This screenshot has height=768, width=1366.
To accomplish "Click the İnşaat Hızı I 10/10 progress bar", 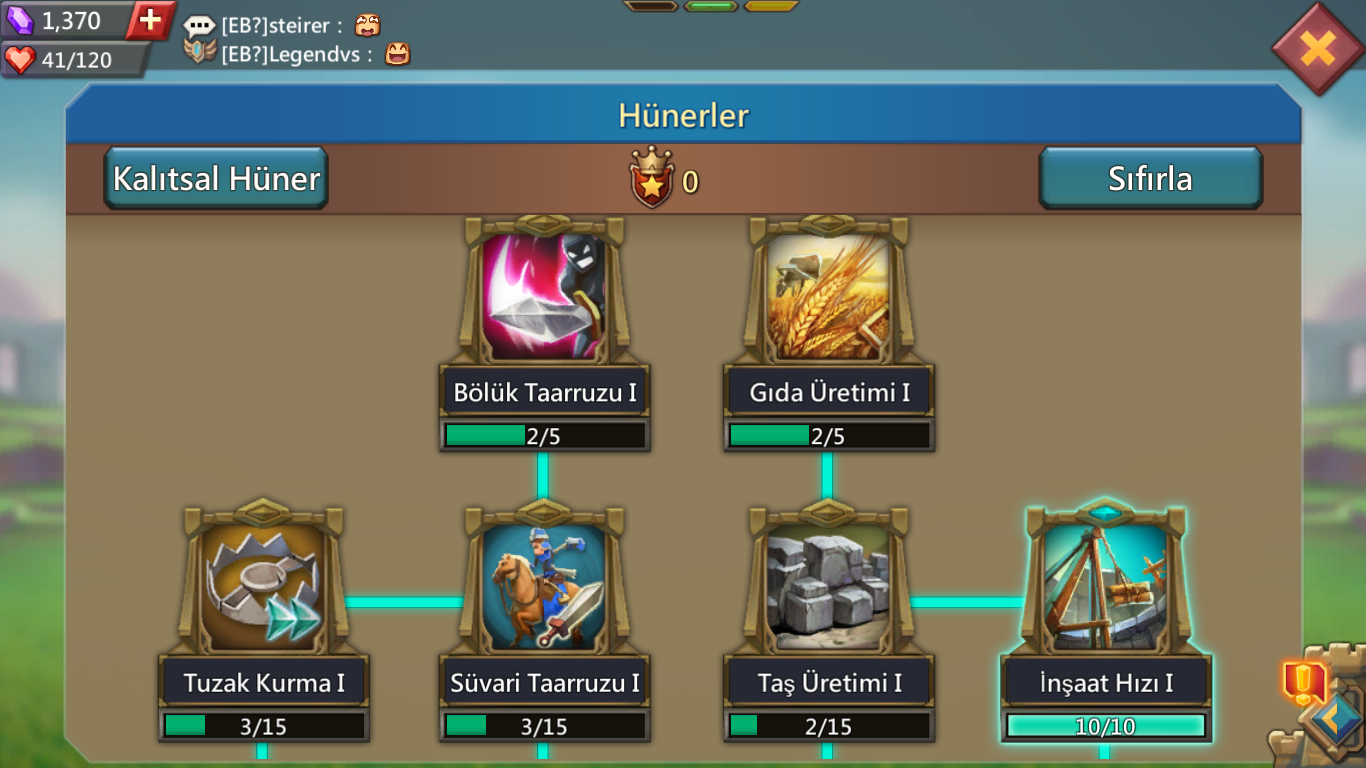I will click(x=1106, y=726).
